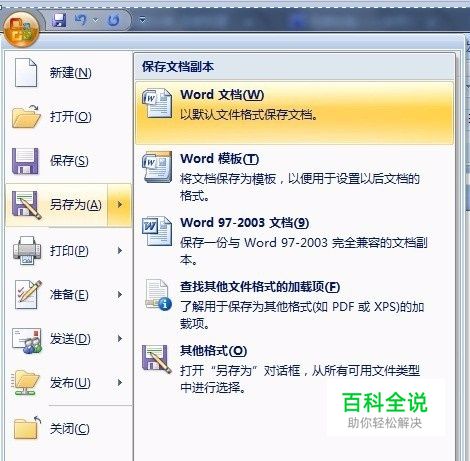470x461 pixels.
Task: Choose Word 文档(W) save option
Action: pyautogui.click(x=294, y=113)
